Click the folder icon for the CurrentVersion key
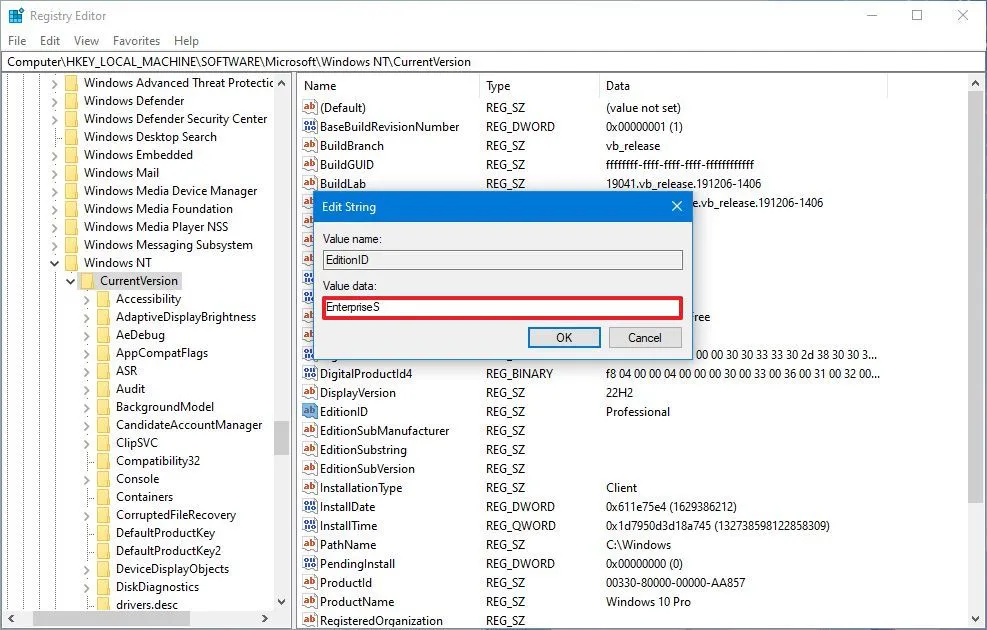The width and height of the screenshot is (987, 630). pyautogui.click(x=90, y=281)
